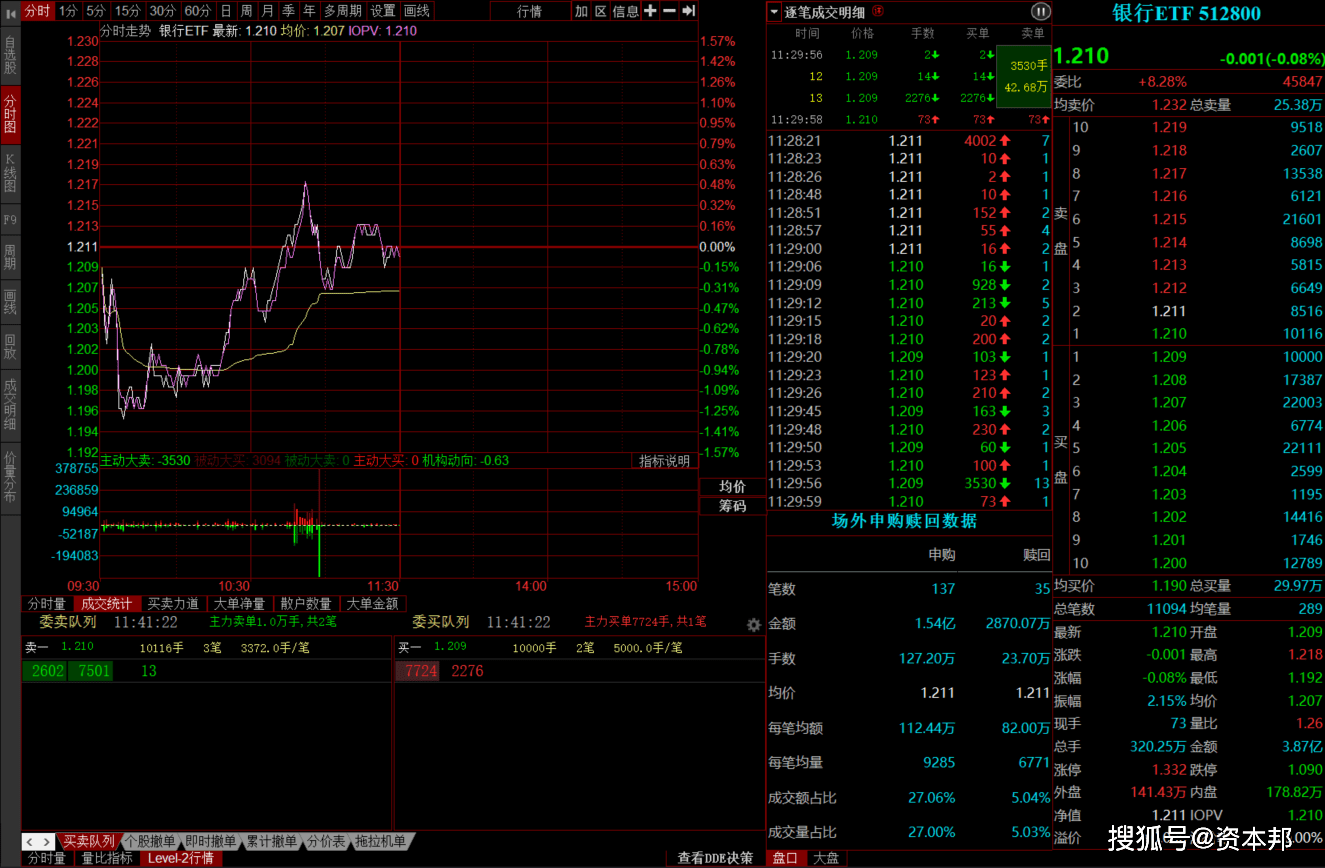This screenshot has height=868, width=1325.
Task: Open 回放 from left sidebar
Action: [x=10, y=346]
